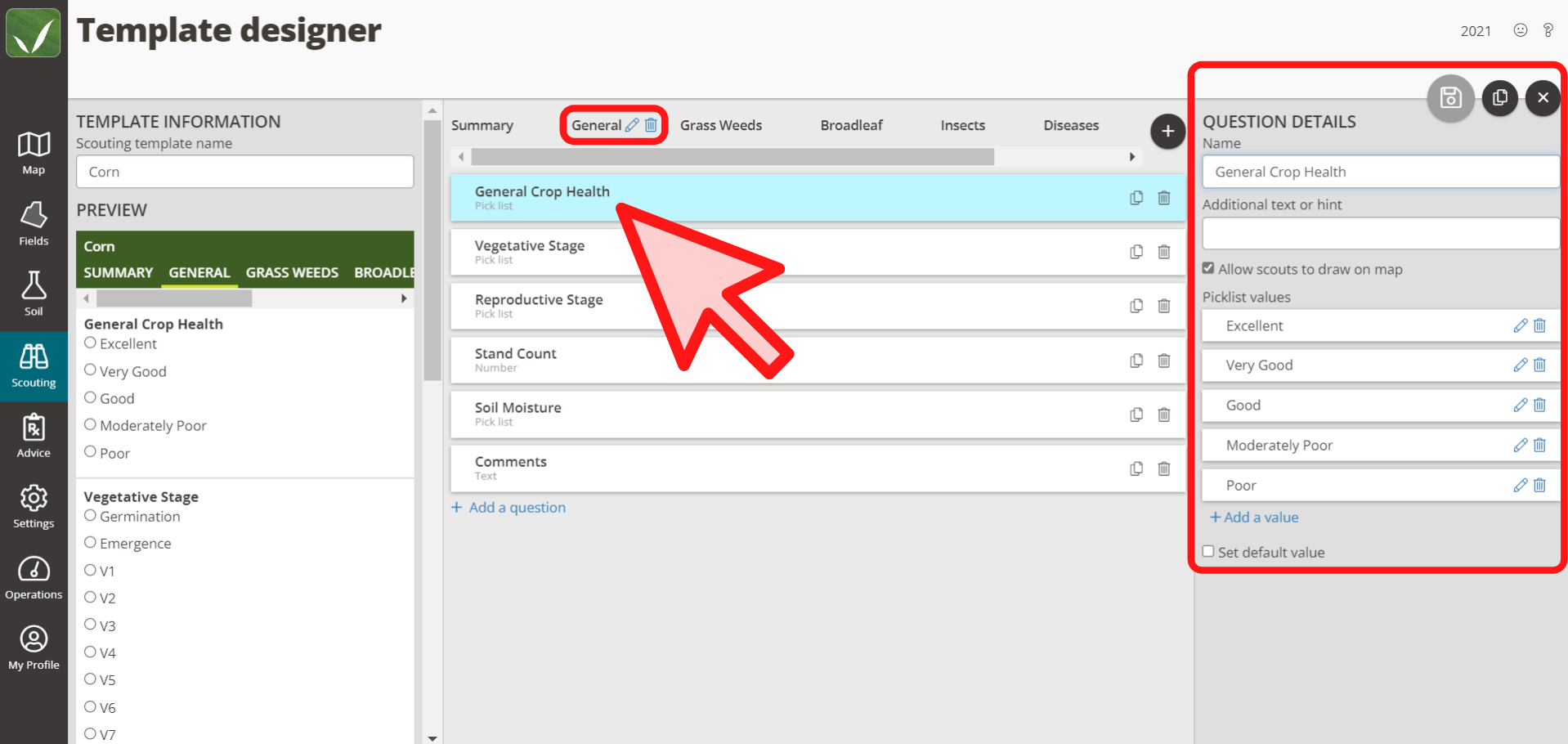Delete the Stand Count question
This screenshot has width=1568, height=744.
[x=1164, y=361]
